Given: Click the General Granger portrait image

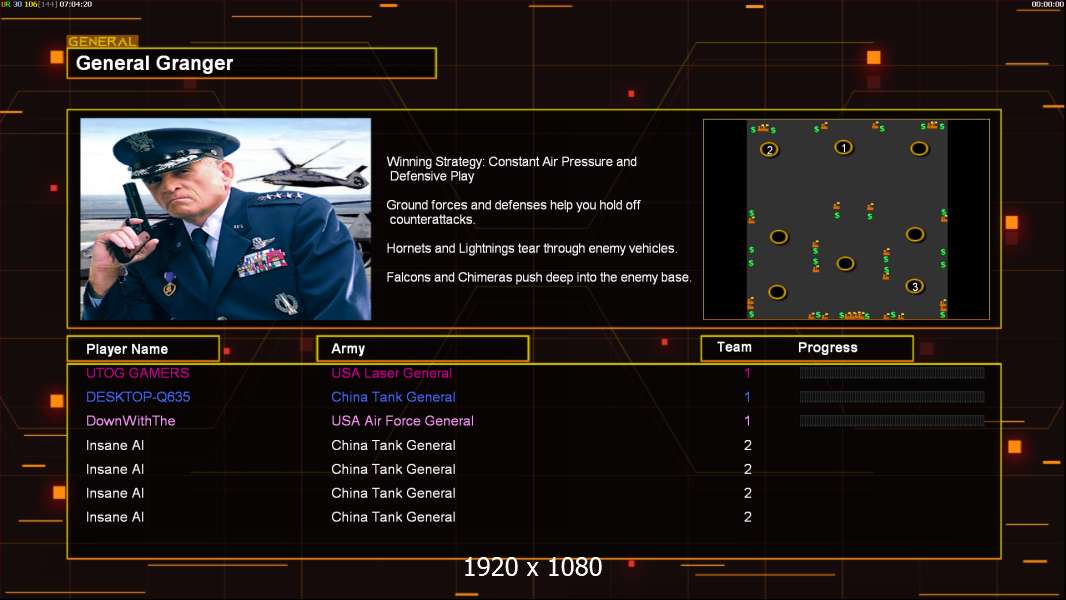Looking at the screenshot, I should pyautogui.click(x=226, y=219).
